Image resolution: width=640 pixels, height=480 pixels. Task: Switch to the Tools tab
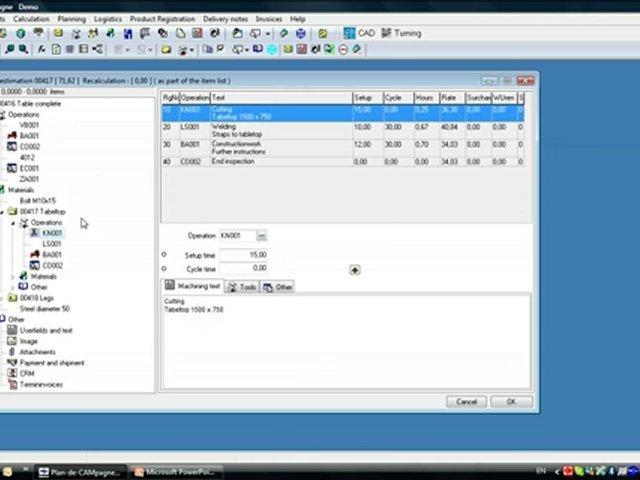tap(242, 287)
